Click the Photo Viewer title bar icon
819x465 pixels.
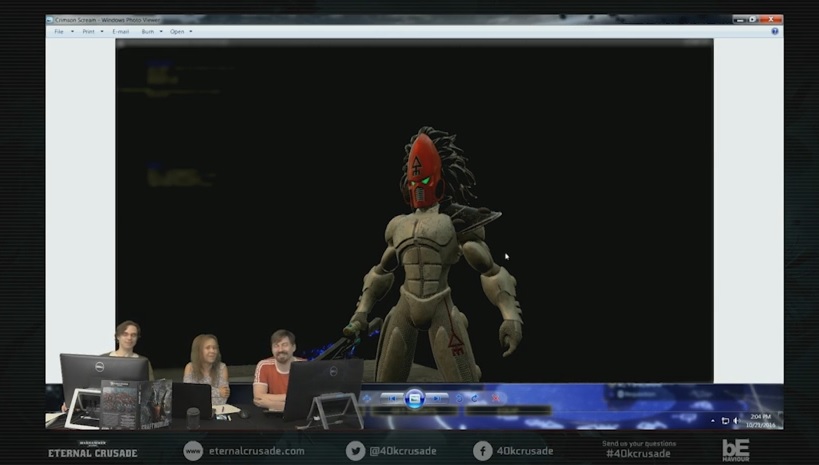coord(50,20)
